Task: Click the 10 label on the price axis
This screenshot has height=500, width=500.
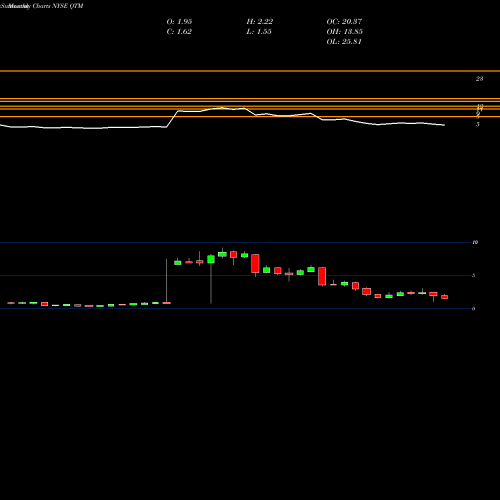Action: click(475, 242)
